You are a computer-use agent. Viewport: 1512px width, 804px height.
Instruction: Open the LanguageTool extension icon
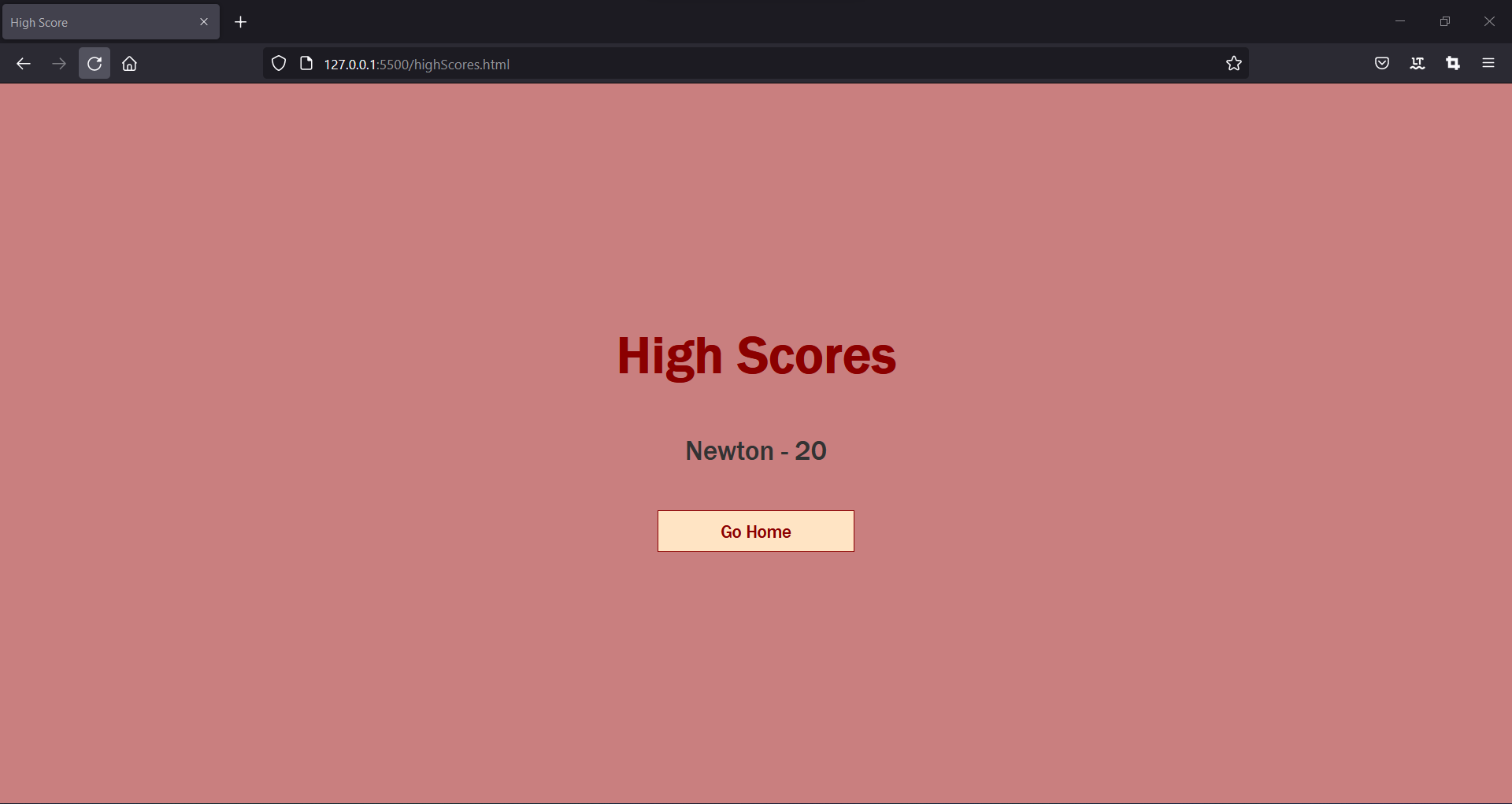click(x=1417, y=63)
